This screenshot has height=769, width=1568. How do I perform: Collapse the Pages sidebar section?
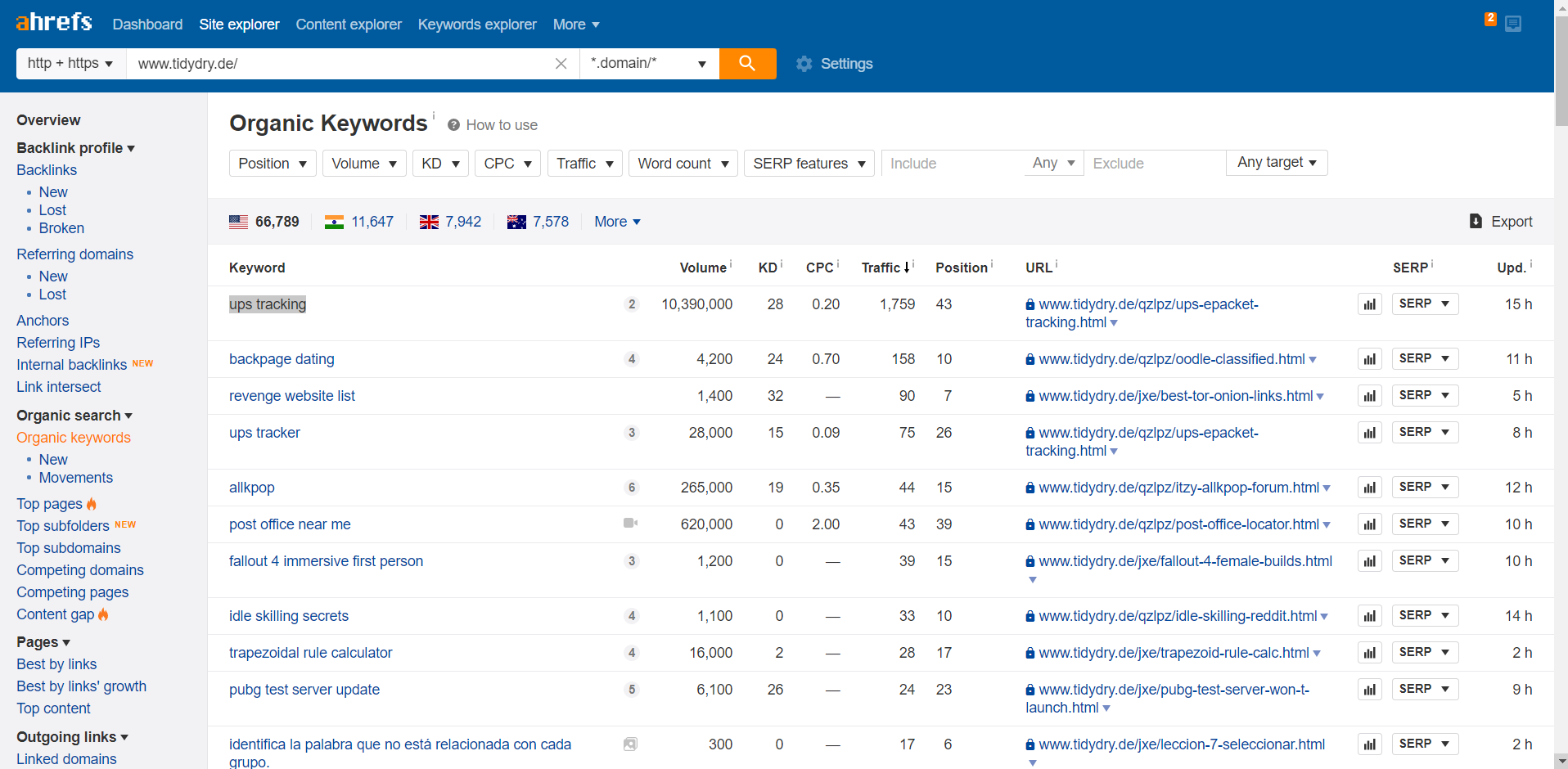click(x=43, y=642)
